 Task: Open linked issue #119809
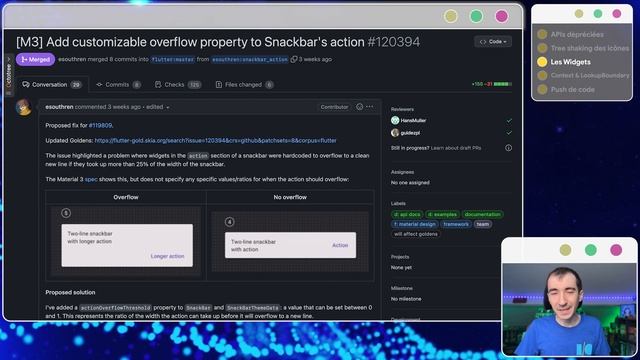[100, 125]
